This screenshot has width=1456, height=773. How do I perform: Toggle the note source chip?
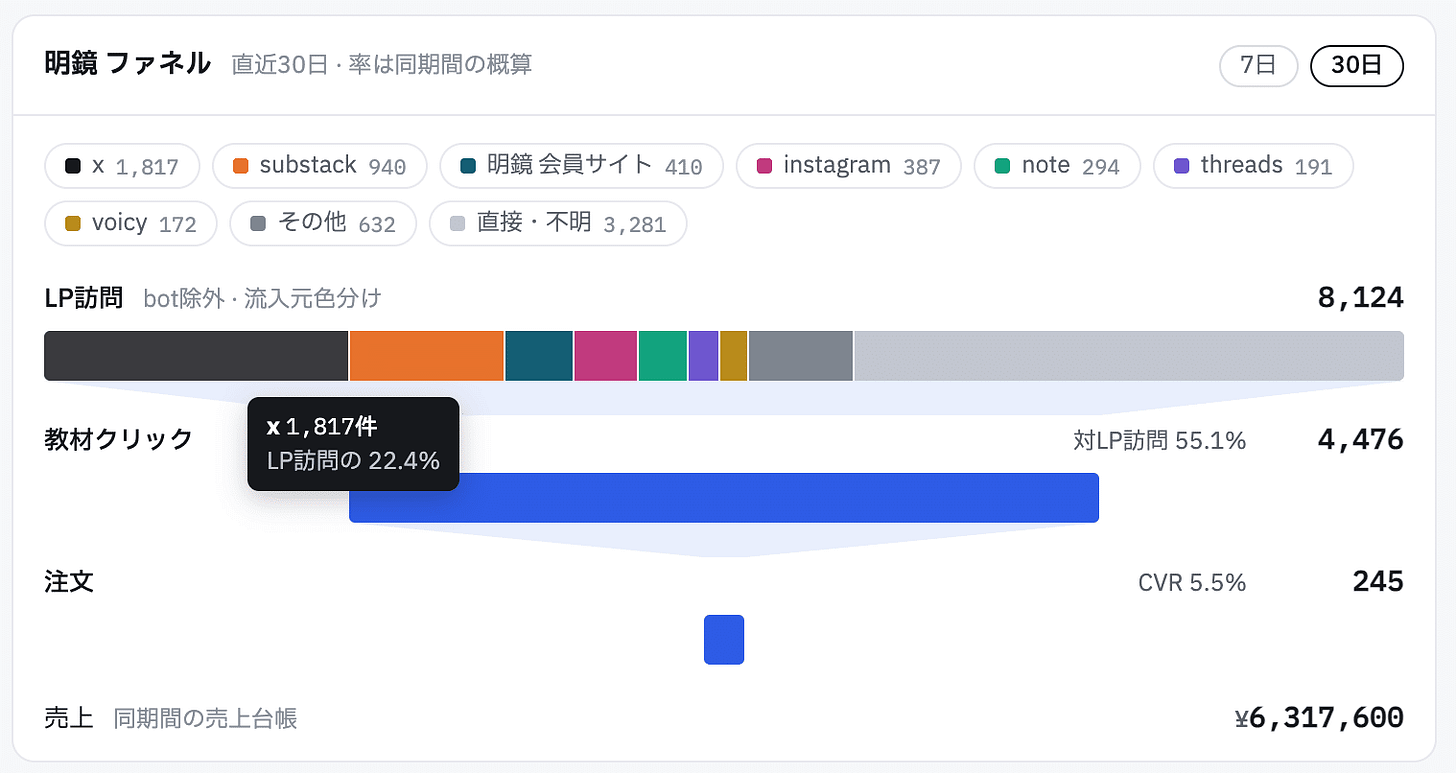point(1057,166)
